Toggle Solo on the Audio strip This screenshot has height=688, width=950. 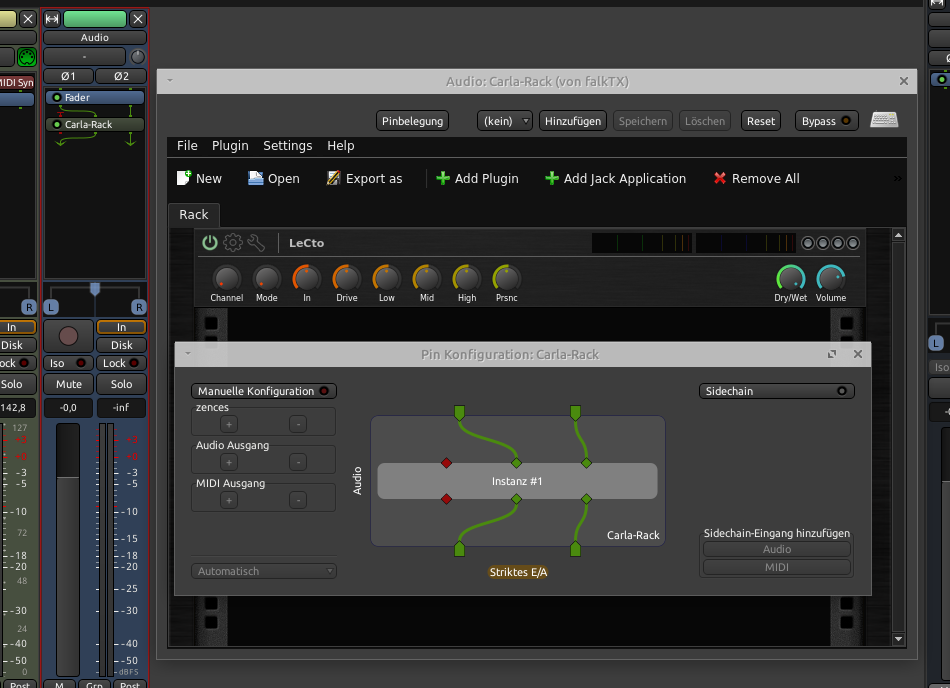pos(121,384)
